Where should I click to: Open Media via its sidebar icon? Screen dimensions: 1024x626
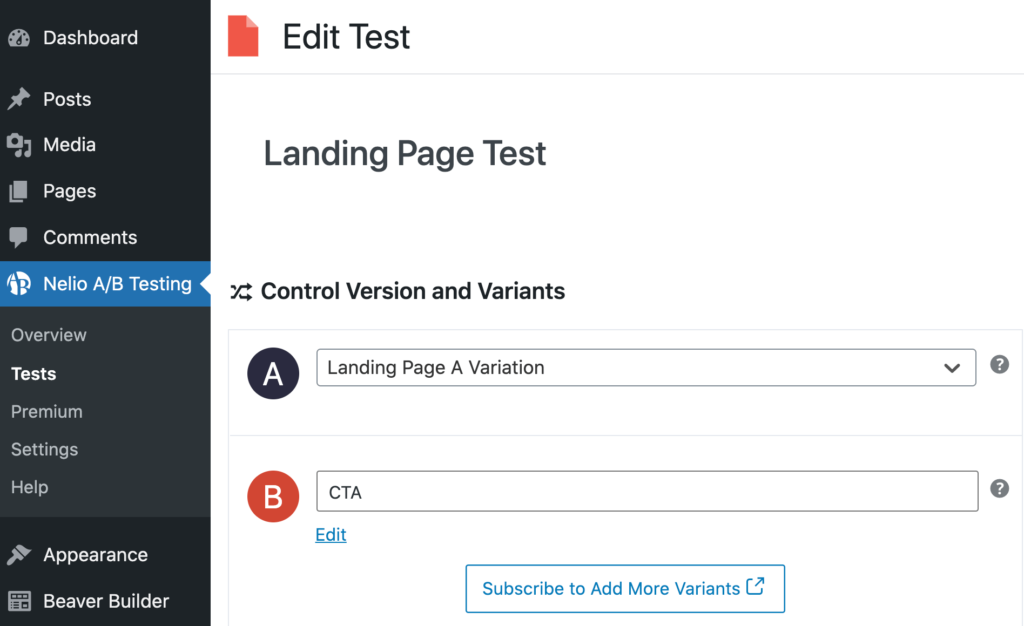(x=21, y=144)
